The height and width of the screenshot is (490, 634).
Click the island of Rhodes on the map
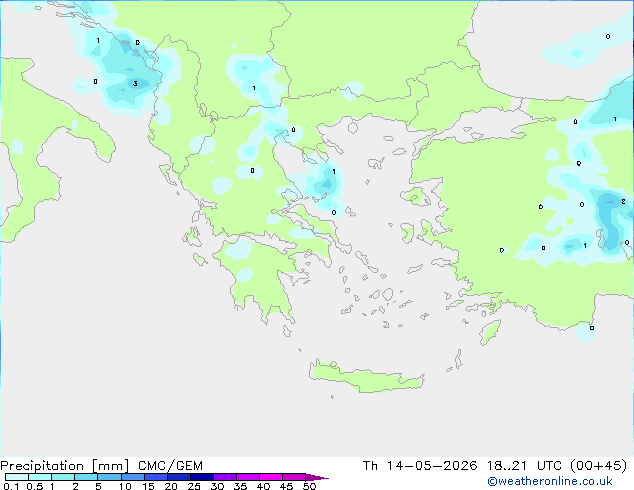click(490, 332)
